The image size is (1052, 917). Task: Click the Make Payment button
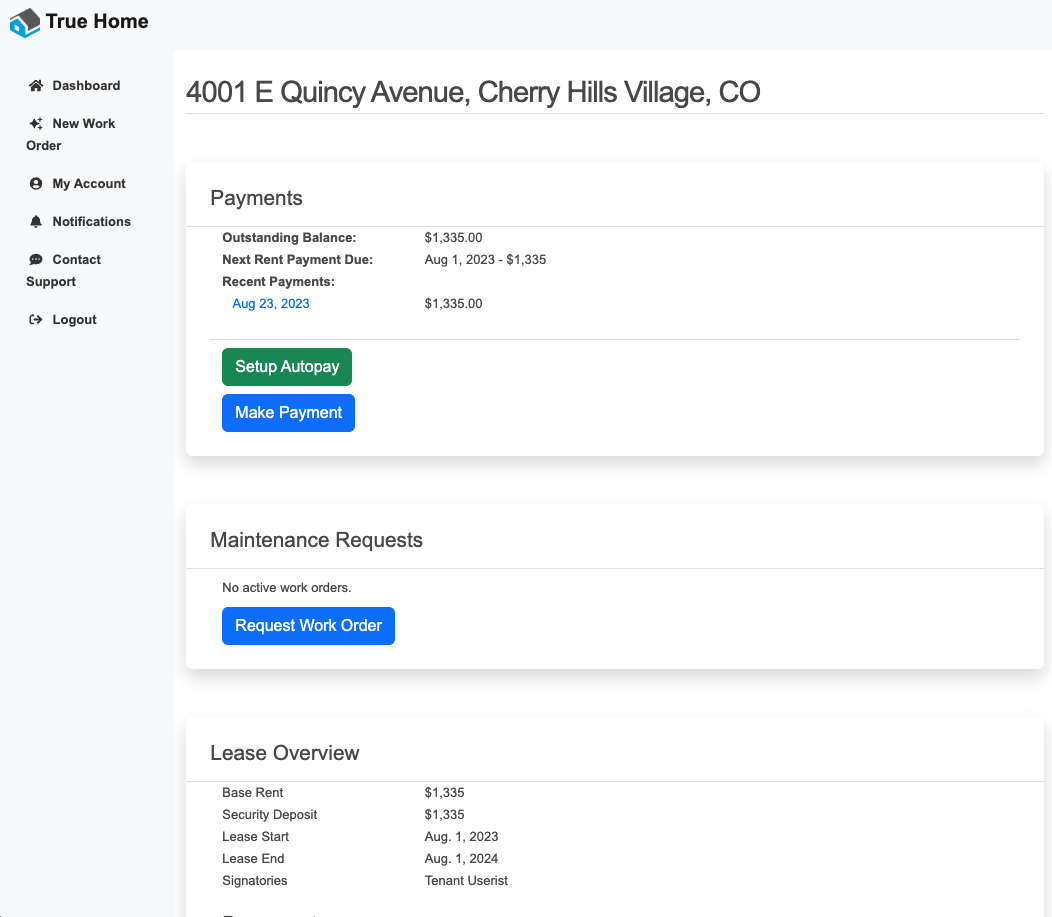coord(288,413)
